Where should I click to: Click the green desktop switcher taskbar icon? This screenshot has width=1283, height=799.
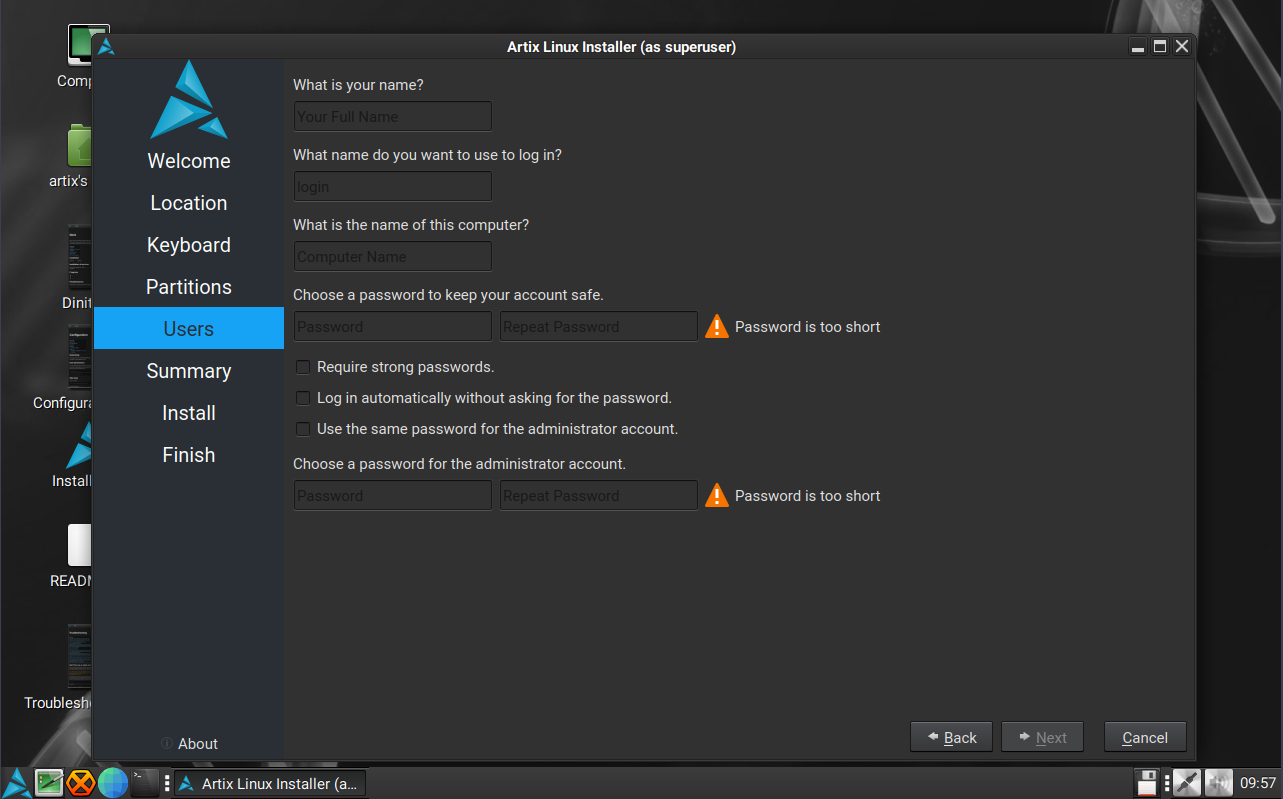49,782
